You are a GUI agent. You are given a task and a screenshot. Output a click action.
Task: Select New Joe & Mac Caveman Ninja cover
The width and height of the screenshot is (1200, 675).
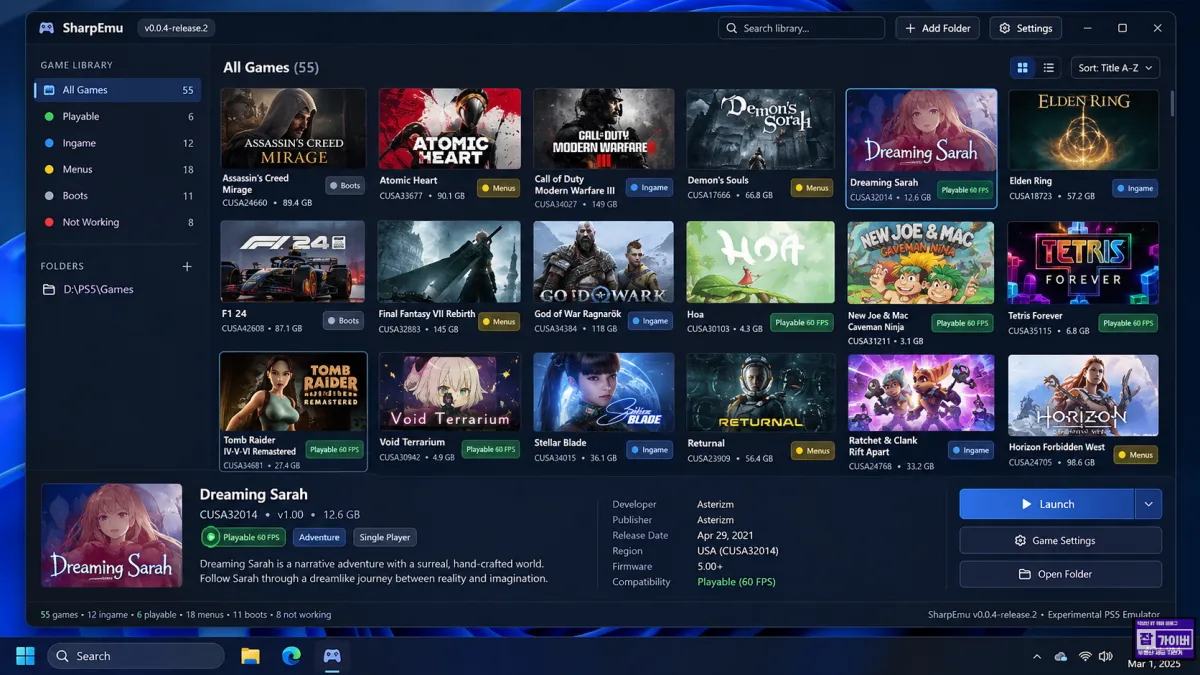[x=921, y=262]
